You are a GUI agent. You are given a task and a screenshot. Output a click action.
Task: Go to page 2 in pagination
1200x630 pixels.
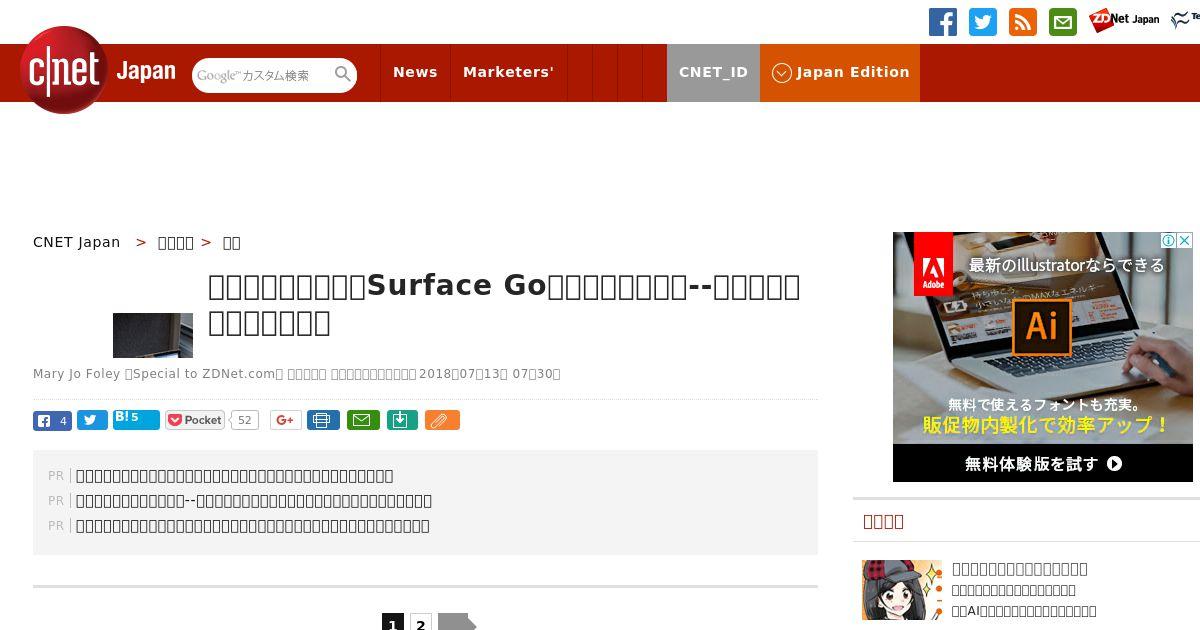[421, 623]
